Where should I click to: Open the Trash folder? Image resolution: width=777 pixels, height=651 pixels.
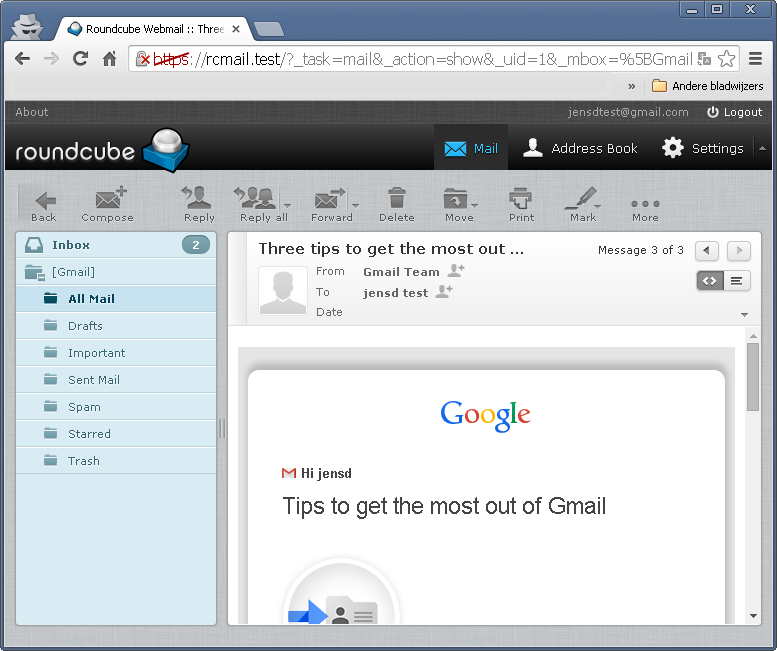point(116,461)
